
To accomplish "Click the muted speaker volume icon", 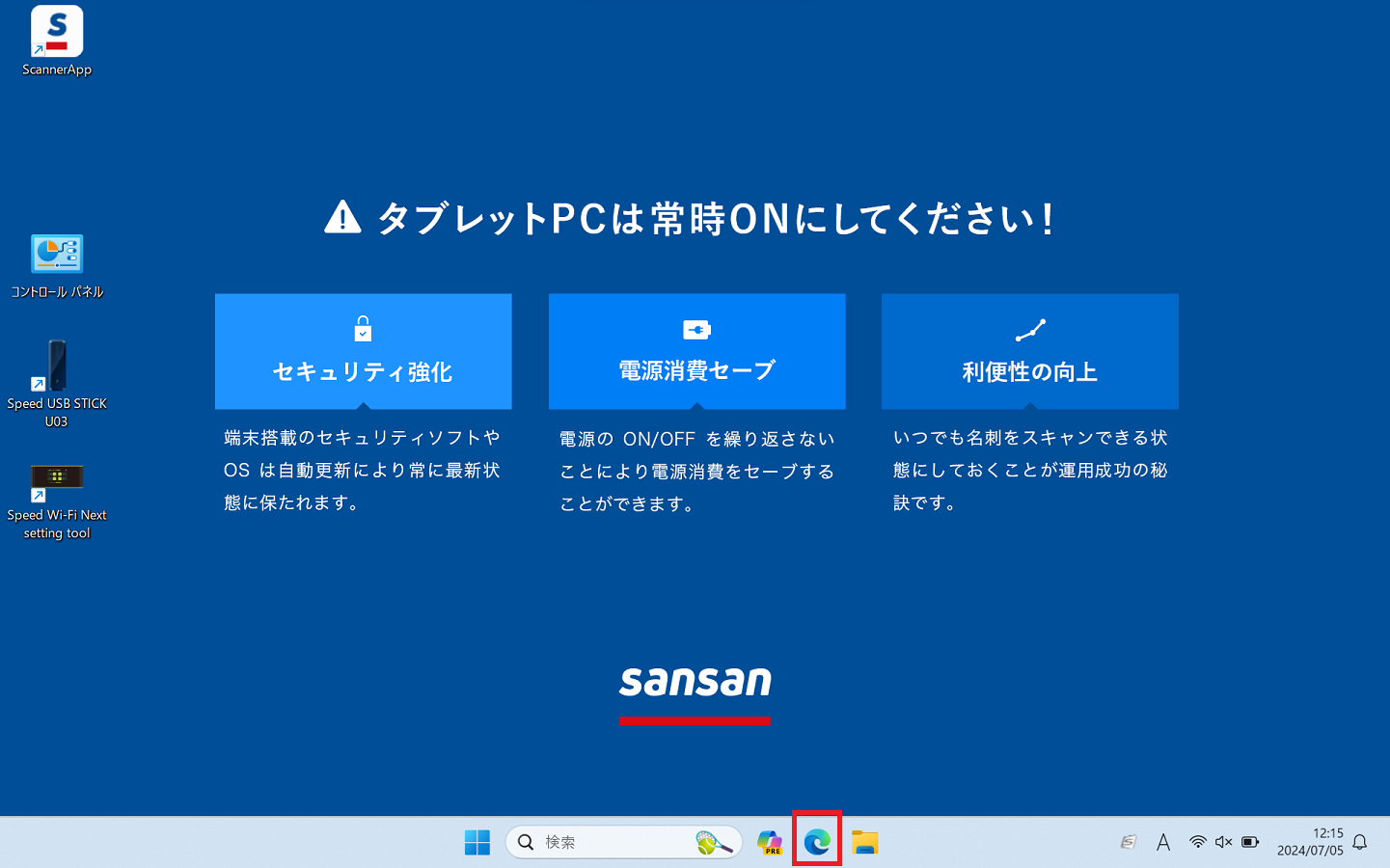I will (x=1223, y=842).
